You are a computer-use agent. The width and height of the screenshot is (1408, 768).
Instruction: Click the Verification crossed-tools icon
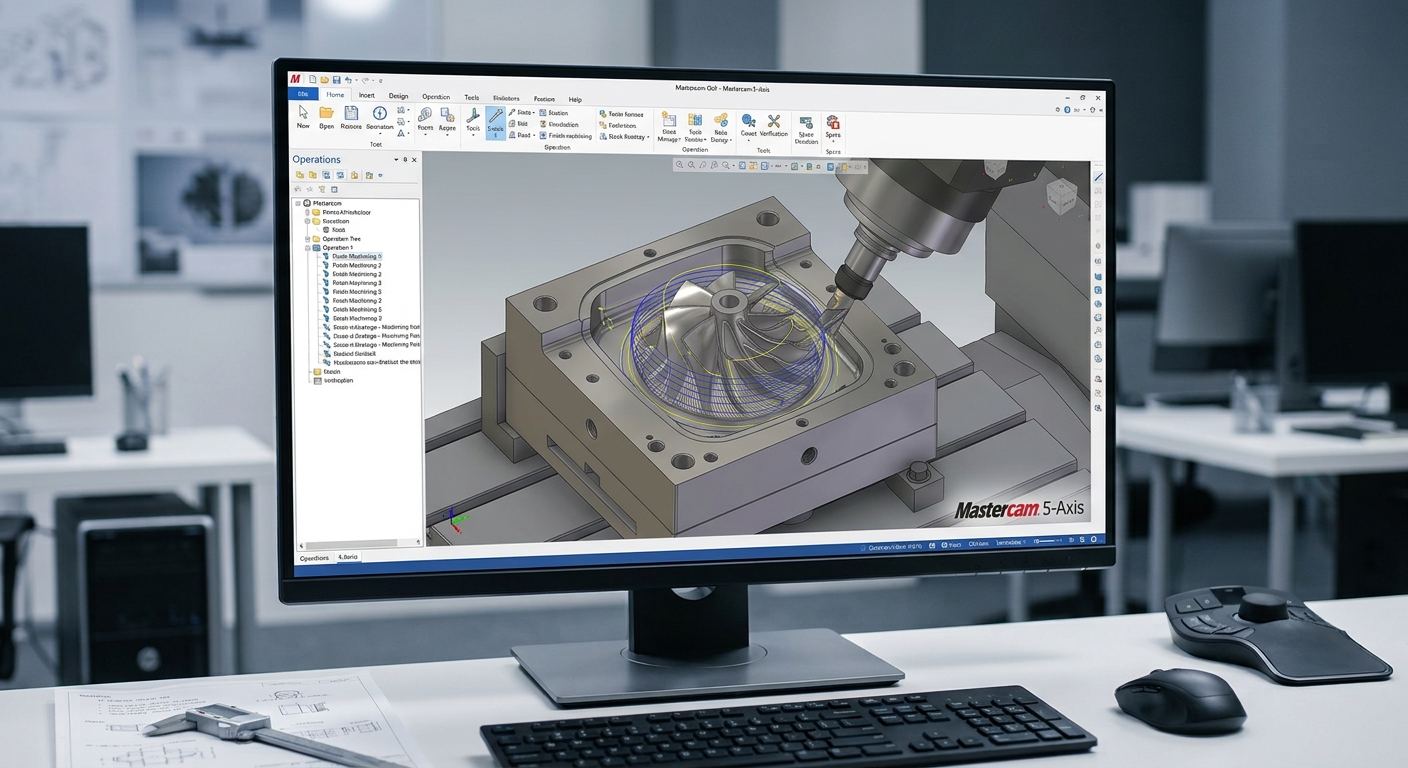tap(774, 120)
